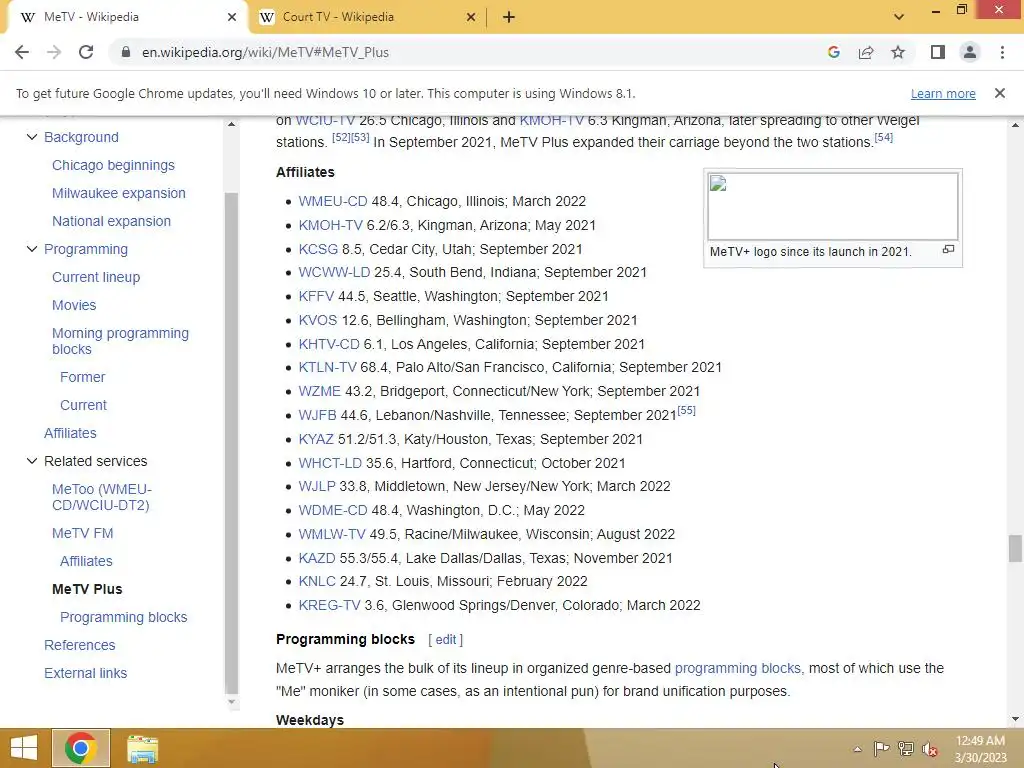Switch to the Court TV - Wikipedia tab
Screen dimensions: 1024x768
click(x=366, y=18)
